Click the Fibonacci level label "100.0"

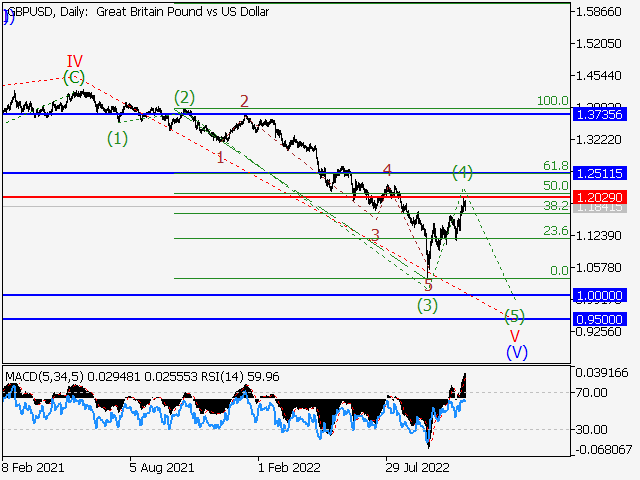click(x=553, y=100)
